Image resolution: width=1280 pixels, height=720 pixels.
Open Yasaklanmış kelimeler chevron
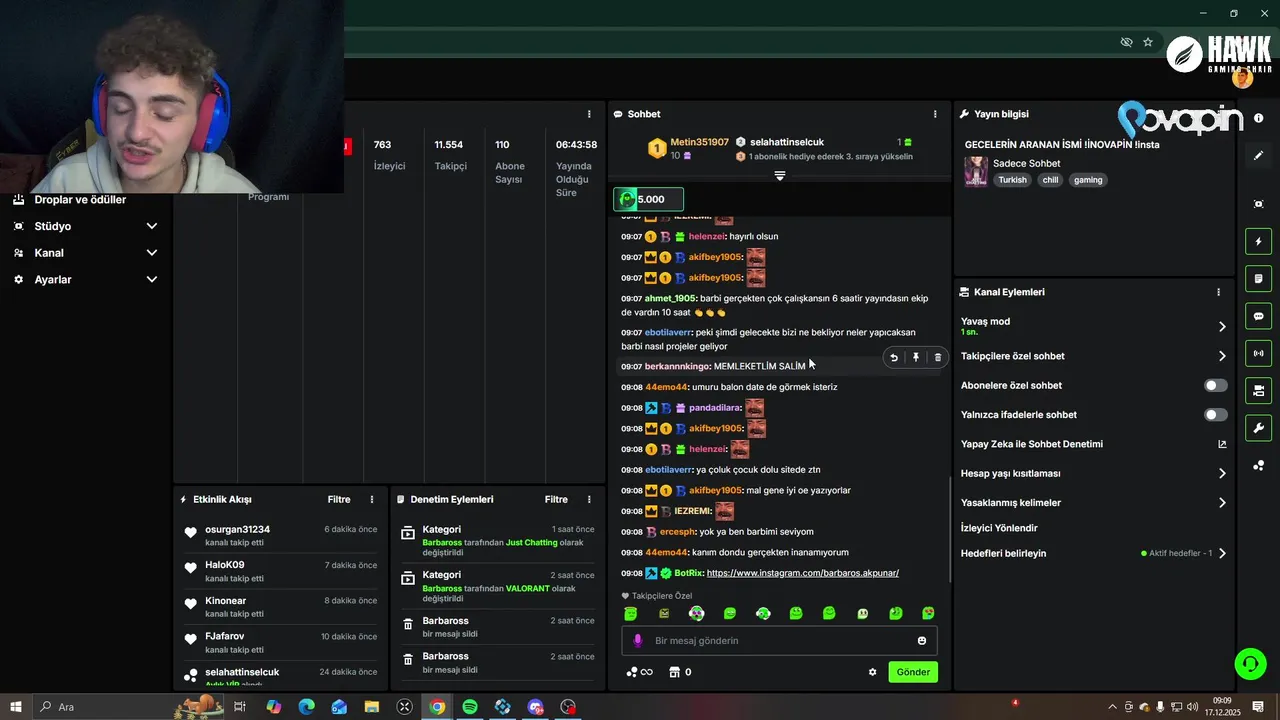pyautogui.click(x=1222, y=503)
